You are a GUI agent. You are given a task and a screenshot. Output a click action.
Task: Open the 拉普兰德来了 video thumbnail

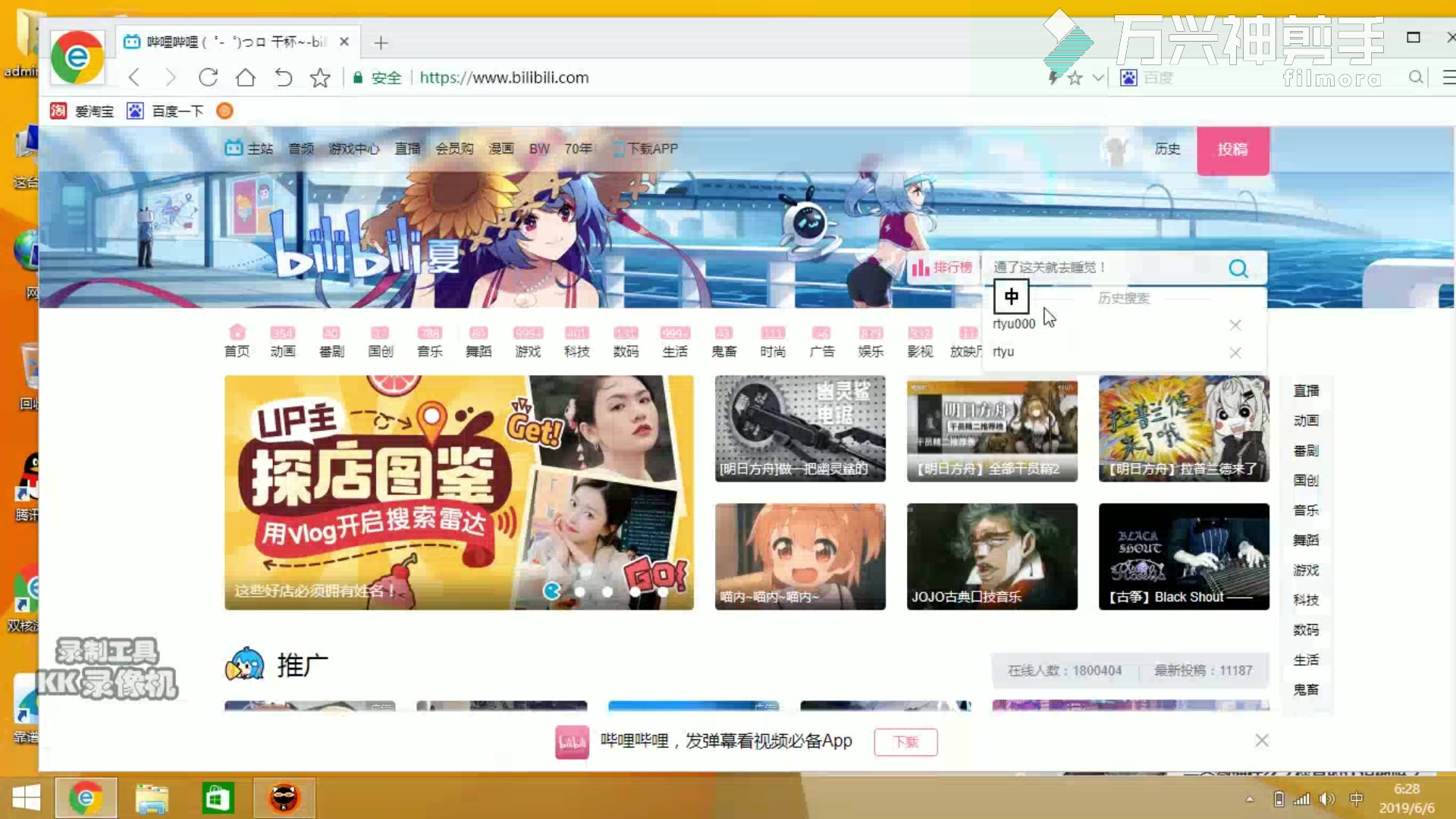1184,428
